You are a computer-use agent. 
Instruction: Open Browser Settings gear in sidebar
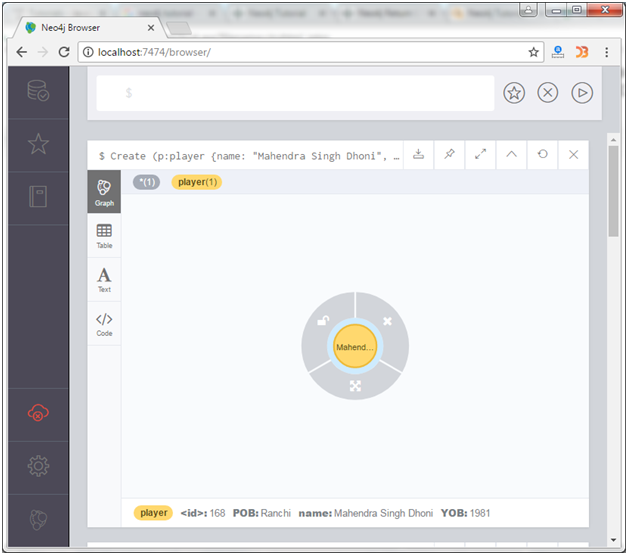point(38,466)
